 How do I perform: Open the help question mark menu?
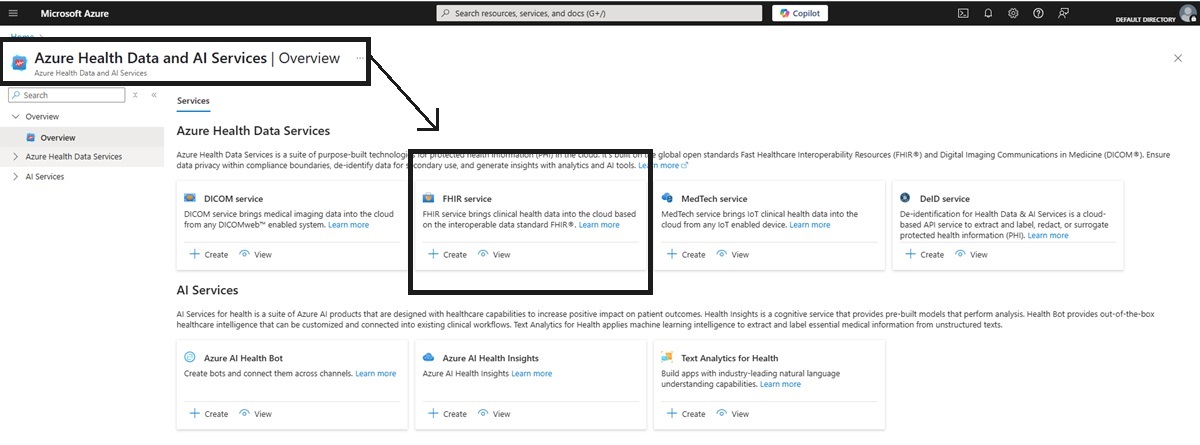1038,13
